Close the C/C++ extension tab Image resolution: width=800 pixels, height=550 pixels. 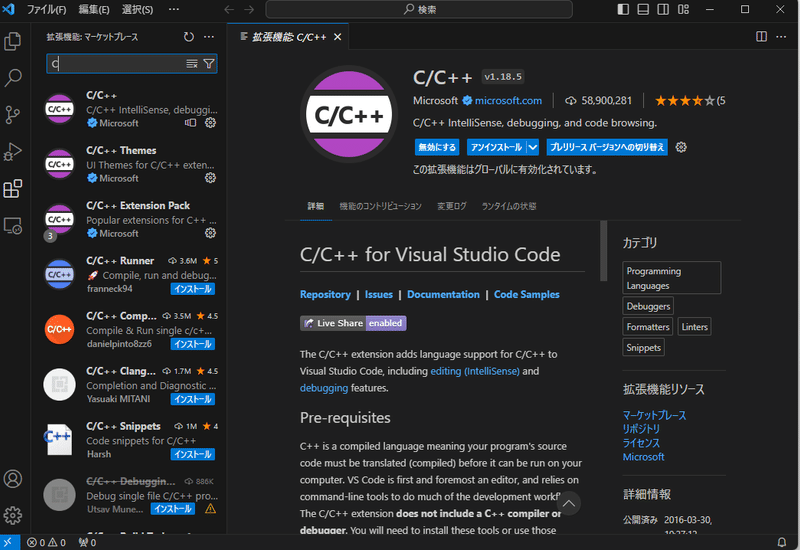click(x=337, y=37)
